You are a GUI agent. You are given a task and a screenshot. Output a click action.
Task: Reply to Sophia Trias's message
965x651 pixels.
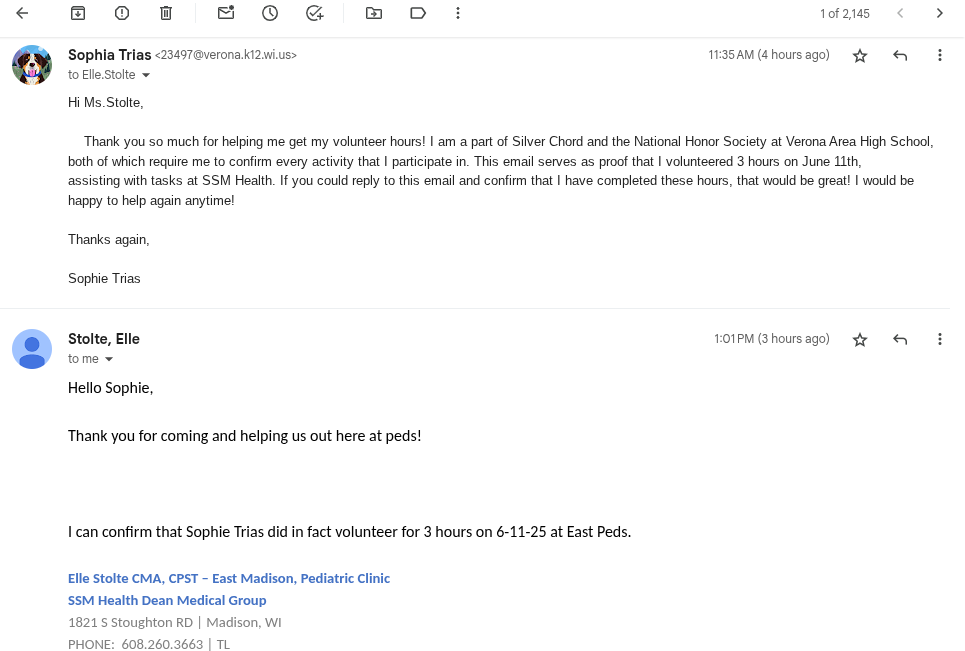pyautogui.click(x=900, y=56)
